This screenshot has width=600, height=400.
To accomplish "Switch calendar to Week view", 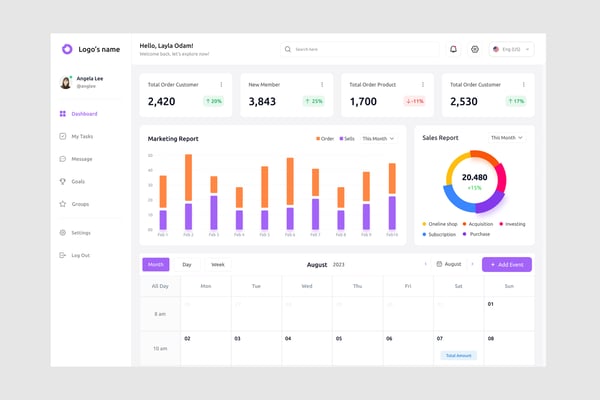I will pyautogui.click(x=218, y=264).
